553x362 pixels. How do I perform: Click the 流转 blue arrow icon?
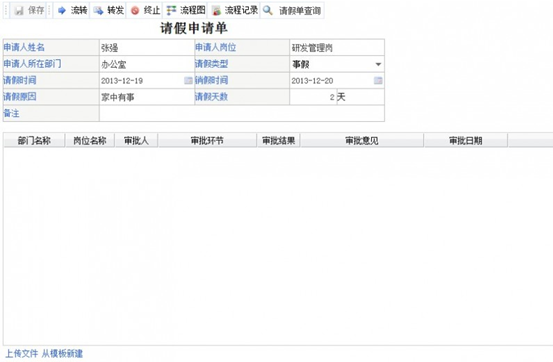tap(62, 11)
